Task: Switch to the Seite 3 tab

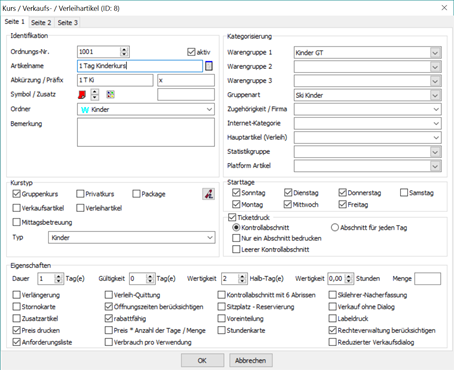Action: [x=68, y=22]
